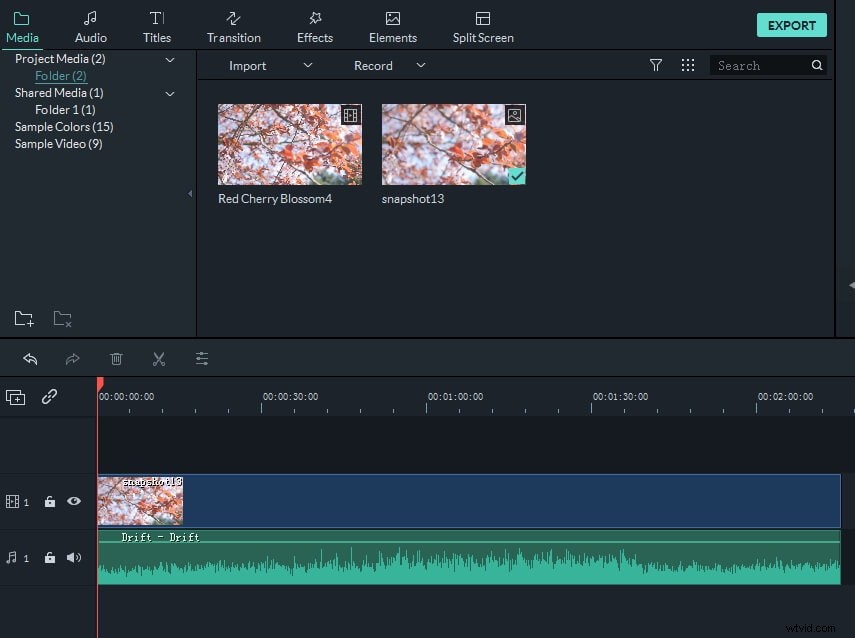
Task: Switch to the Transition tab
Action: [x=233, y=25]
